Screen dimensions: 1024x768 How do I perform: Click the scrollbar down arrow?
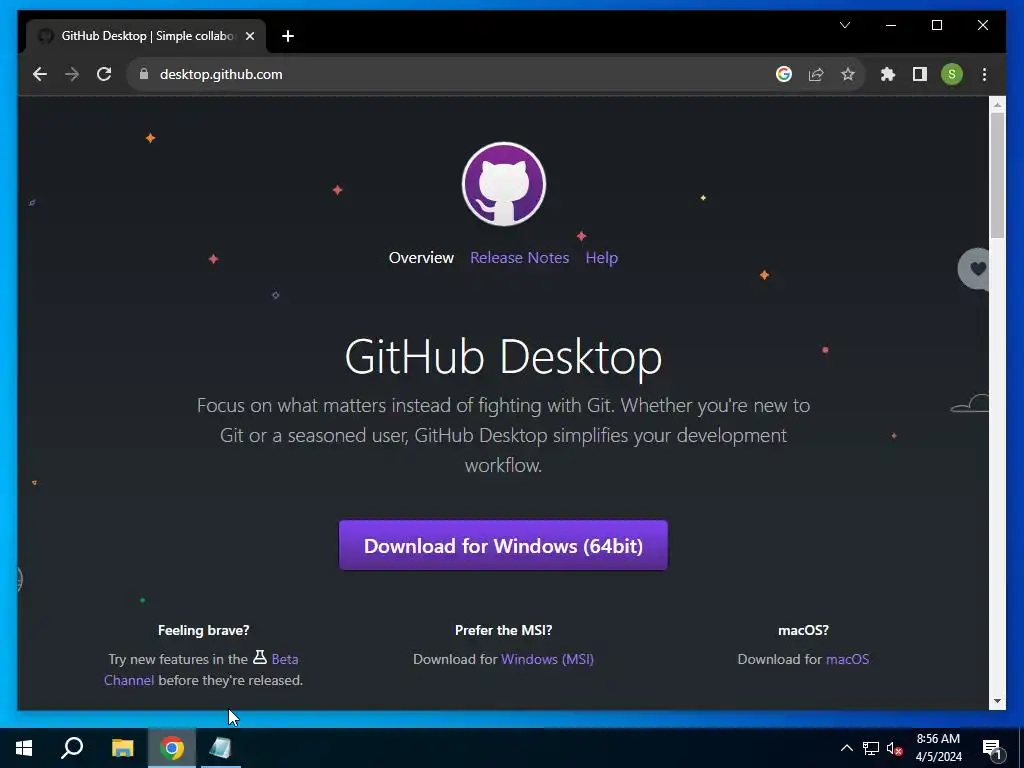[x=997, y=701]
